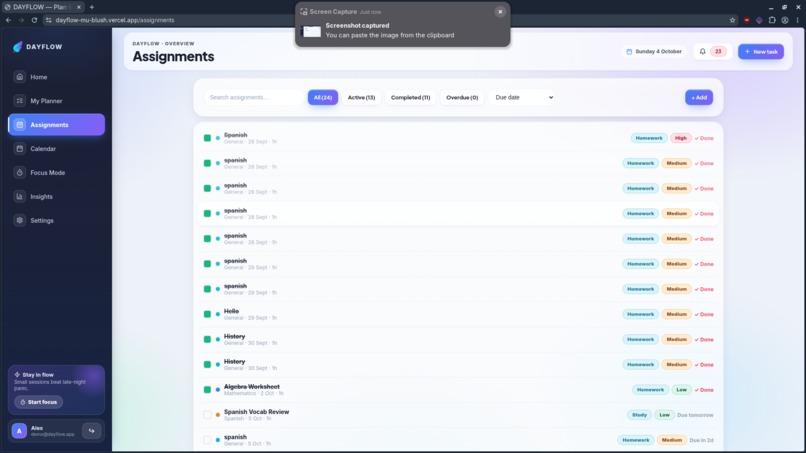Filter by Completed (11)

[x=410, y=97]
